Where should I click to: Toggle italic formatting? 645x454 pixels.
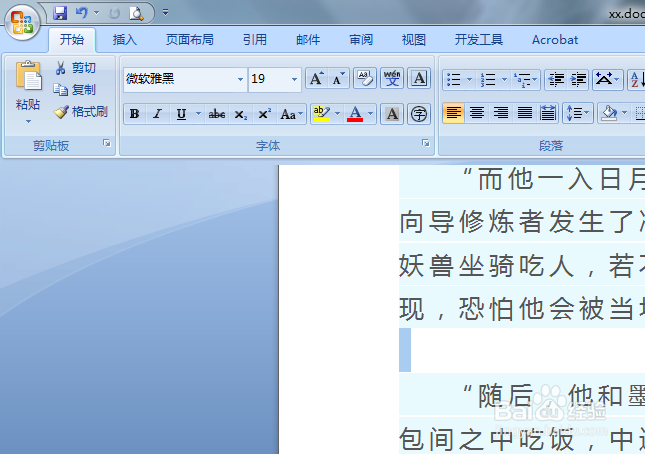click(158, 114)
